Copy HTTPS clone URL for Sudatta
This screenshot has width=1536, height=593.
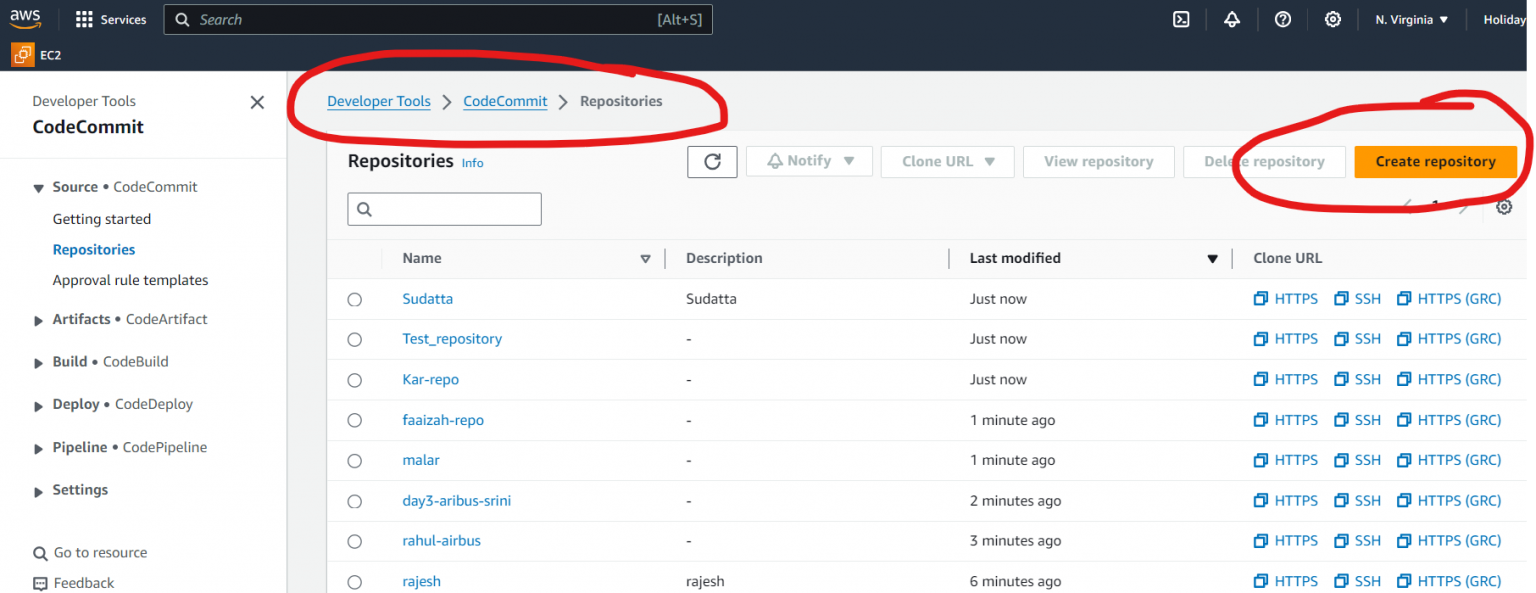tap(1286, 299)
